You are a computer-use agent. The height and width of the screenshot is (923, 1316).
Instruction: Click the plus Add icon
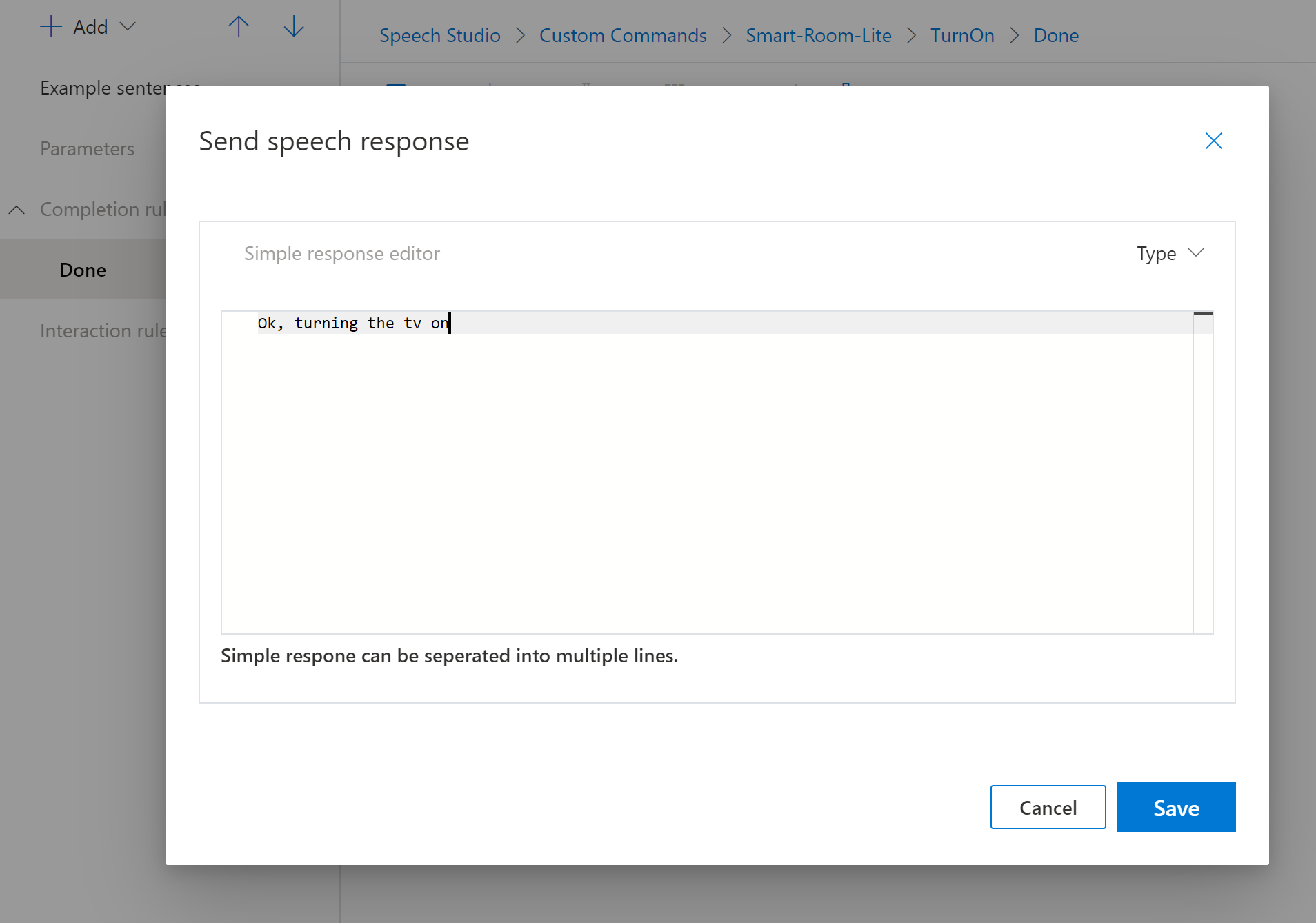[51, 27]
